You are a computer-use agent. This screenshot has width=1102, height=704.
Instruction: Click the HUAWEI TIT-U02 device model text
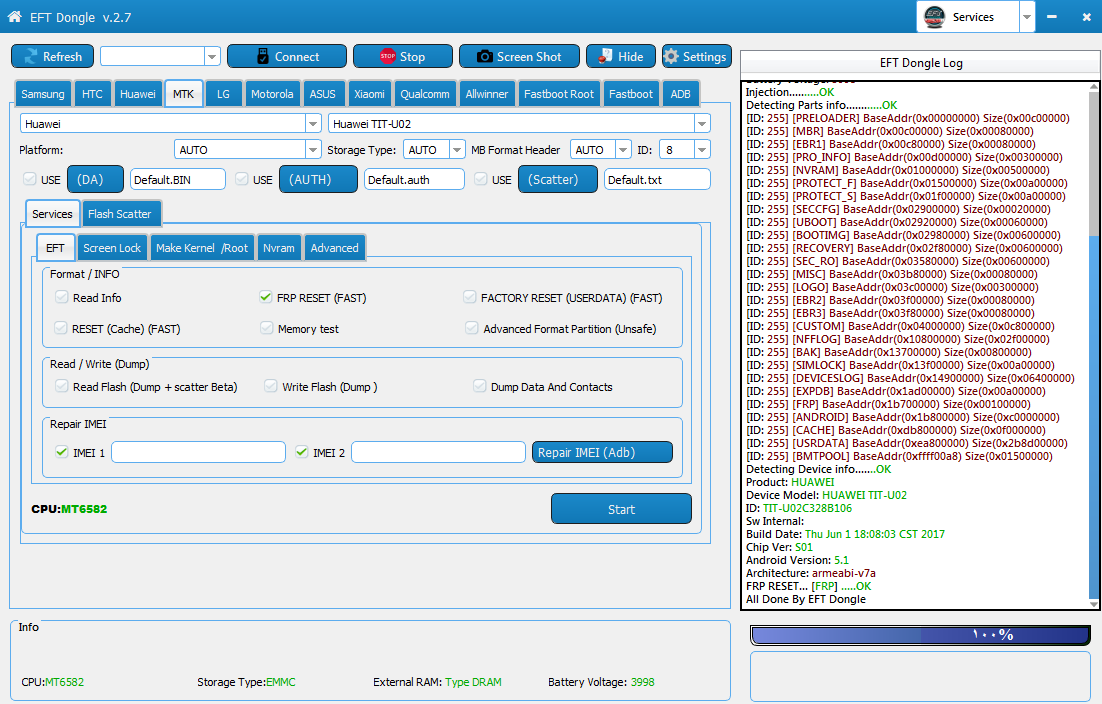coord(864,495)
